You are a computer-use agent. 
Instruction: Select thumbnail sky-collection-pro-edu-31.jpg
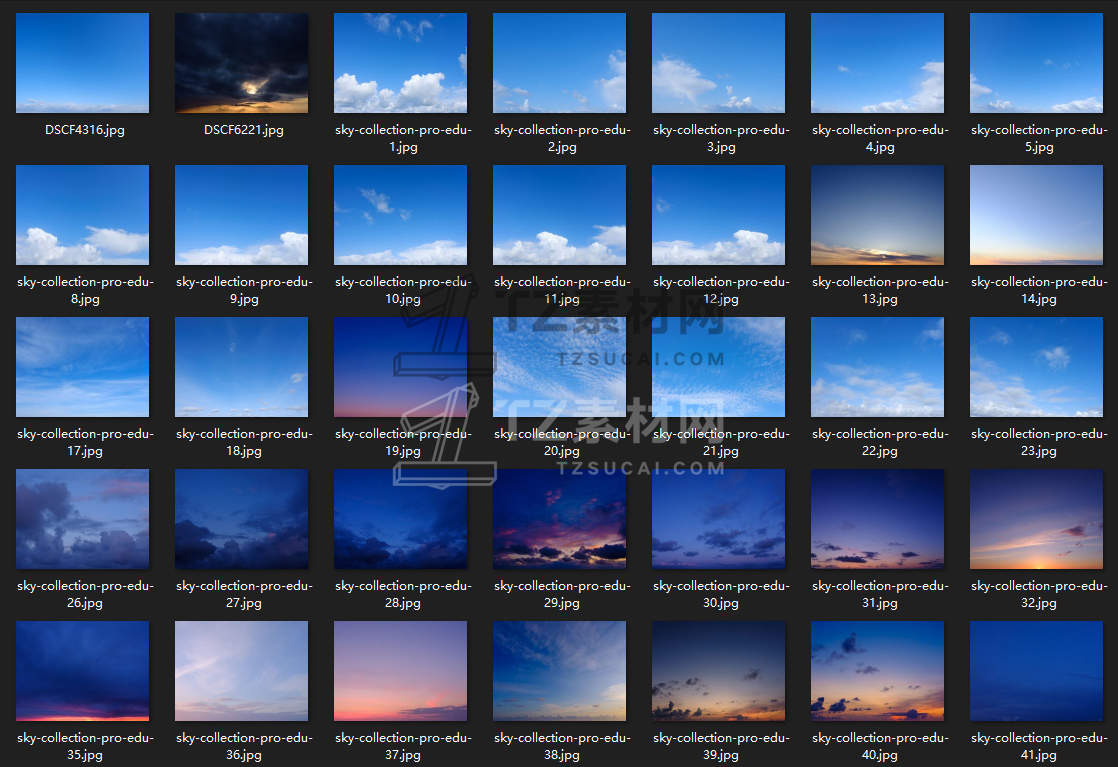(x=878, y=518)
